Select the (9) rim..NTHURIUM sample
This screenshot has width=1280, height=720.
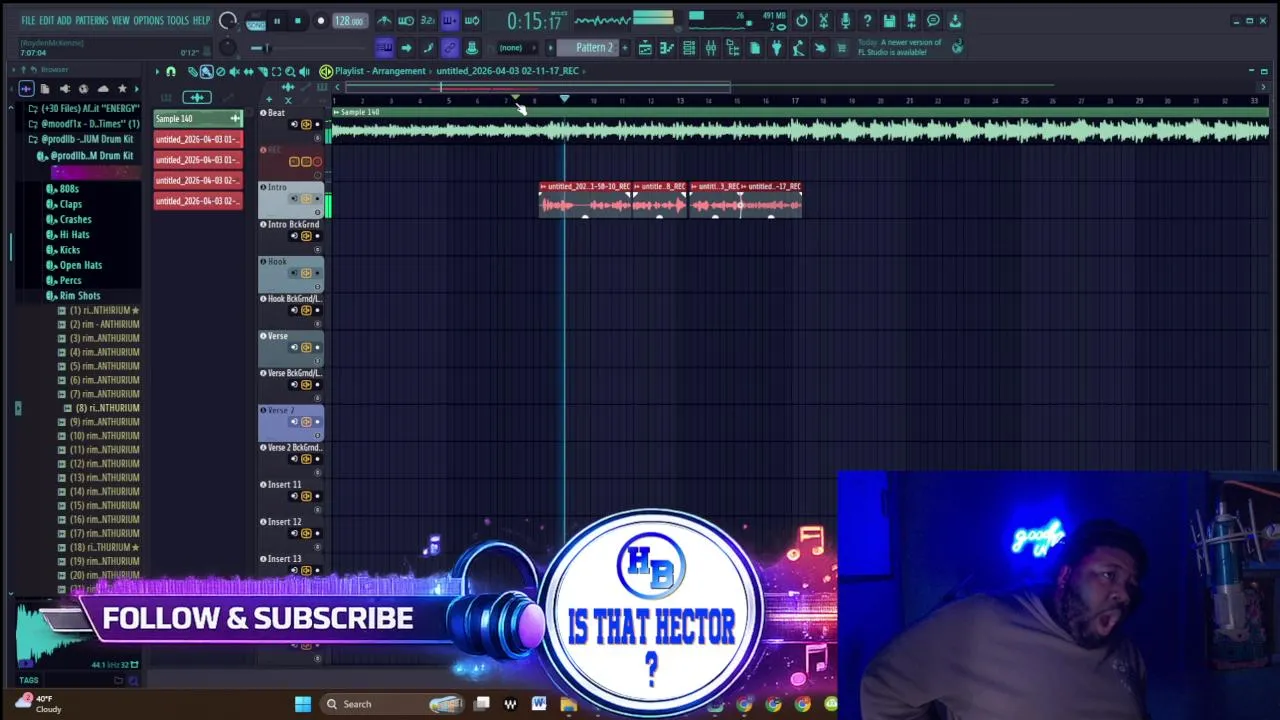tap(104, 422)
